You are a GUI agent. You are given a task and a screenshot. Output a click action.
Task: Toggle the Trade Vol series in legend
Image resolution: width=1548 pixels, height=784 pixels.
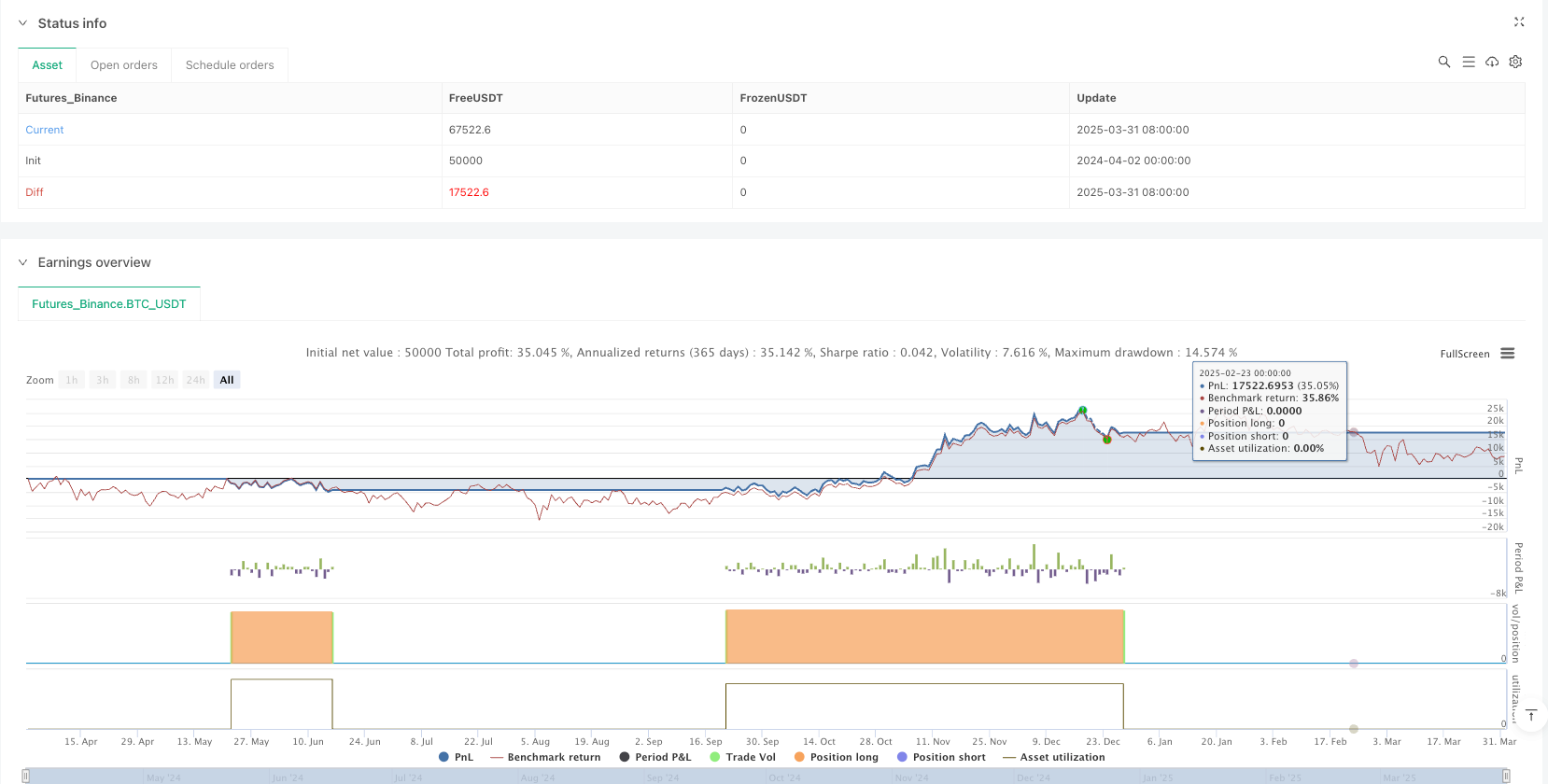(x=742, y=757)
